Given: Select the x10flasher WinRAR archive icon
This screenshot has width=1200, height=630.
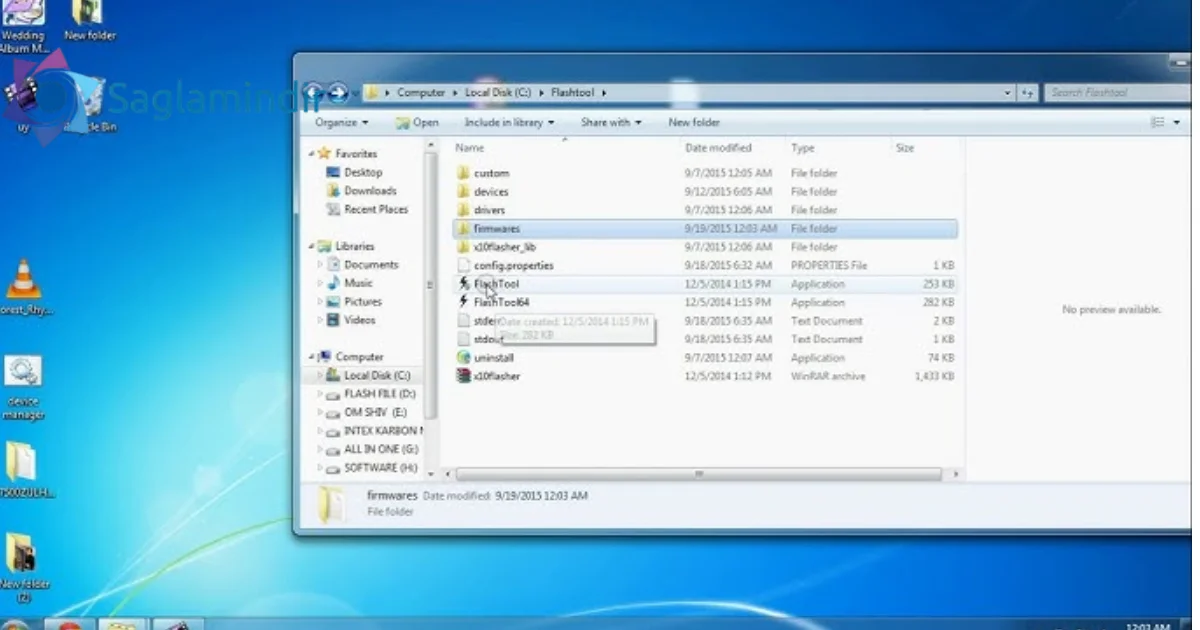Looking at the screenshot, I should [464, 376].
